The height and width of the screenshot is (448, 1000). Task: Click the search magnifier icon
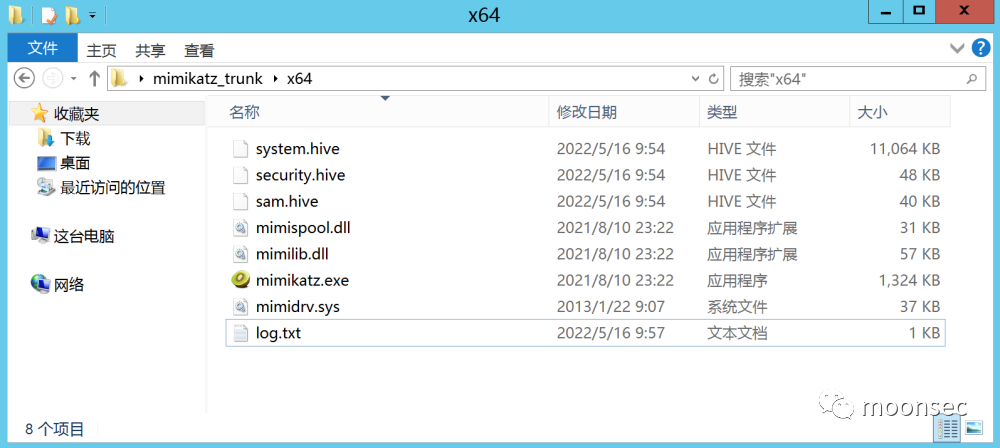point(972,79)
